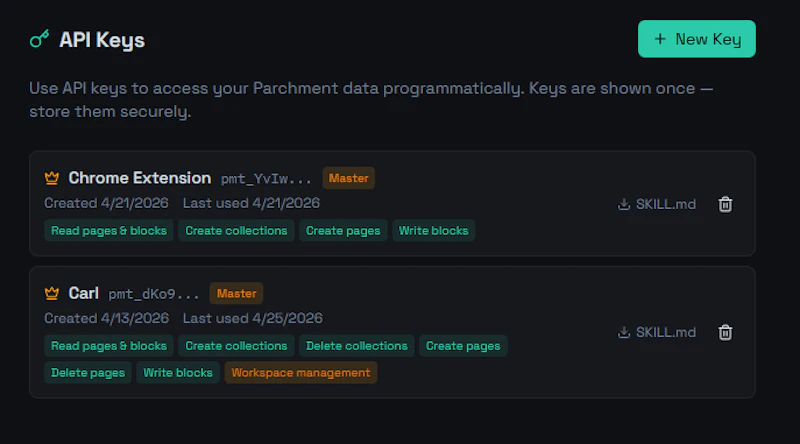Click Carl's Delete pages tag

[x=88, y=373]
